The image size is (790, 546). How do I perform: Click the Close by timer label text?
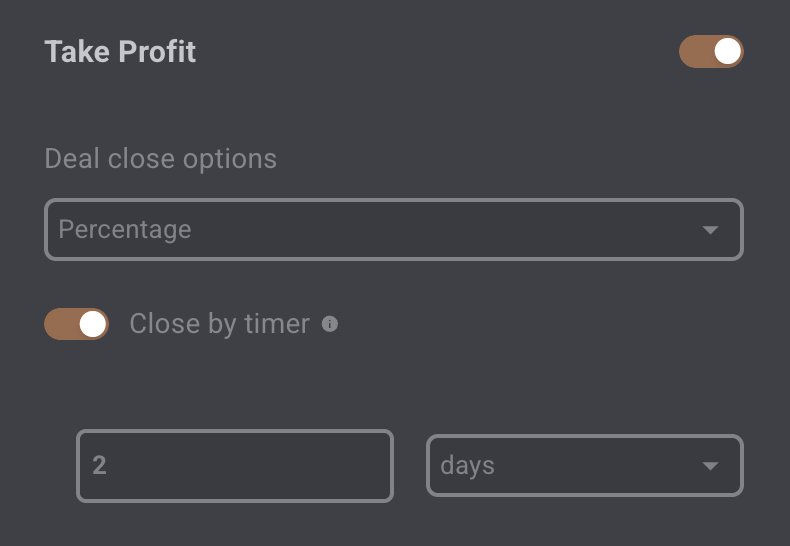click(220, 324)
